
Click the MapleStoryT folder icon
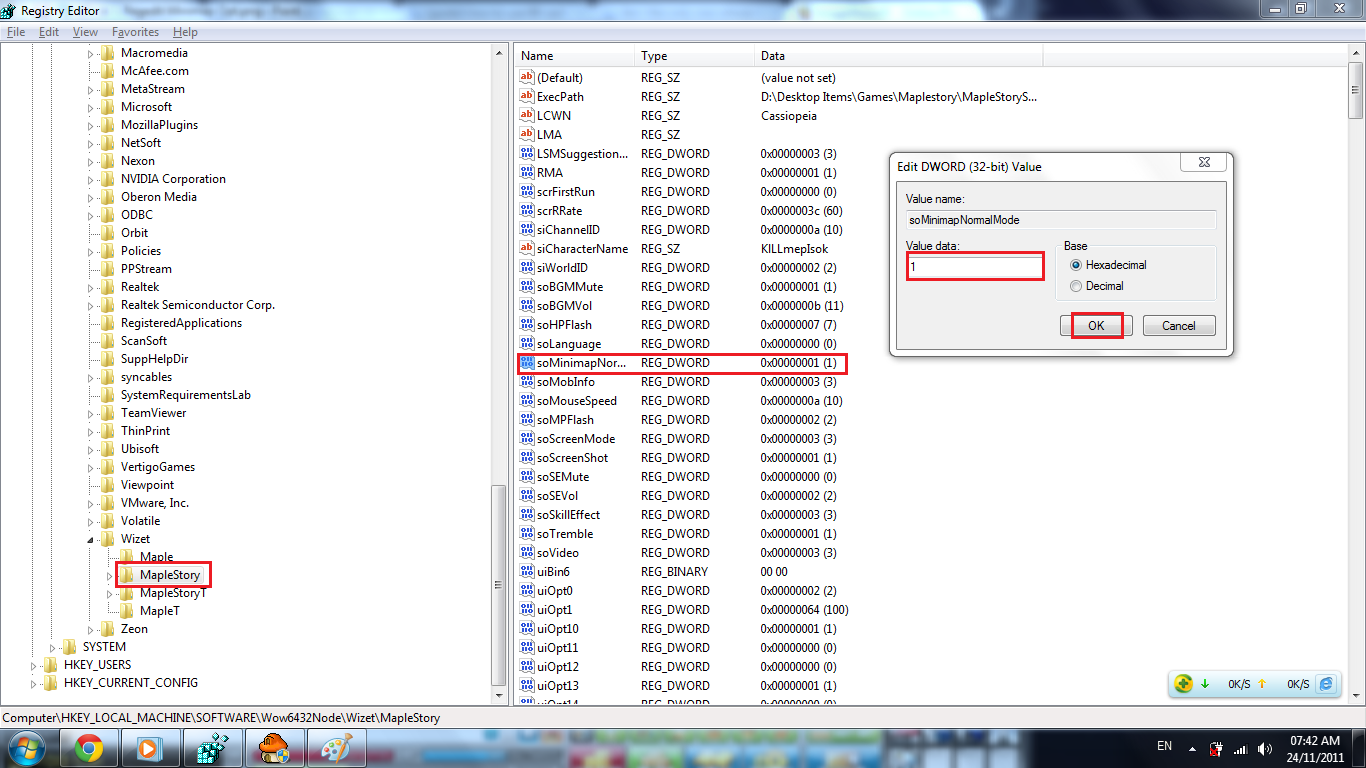click(x=127, y=593)
